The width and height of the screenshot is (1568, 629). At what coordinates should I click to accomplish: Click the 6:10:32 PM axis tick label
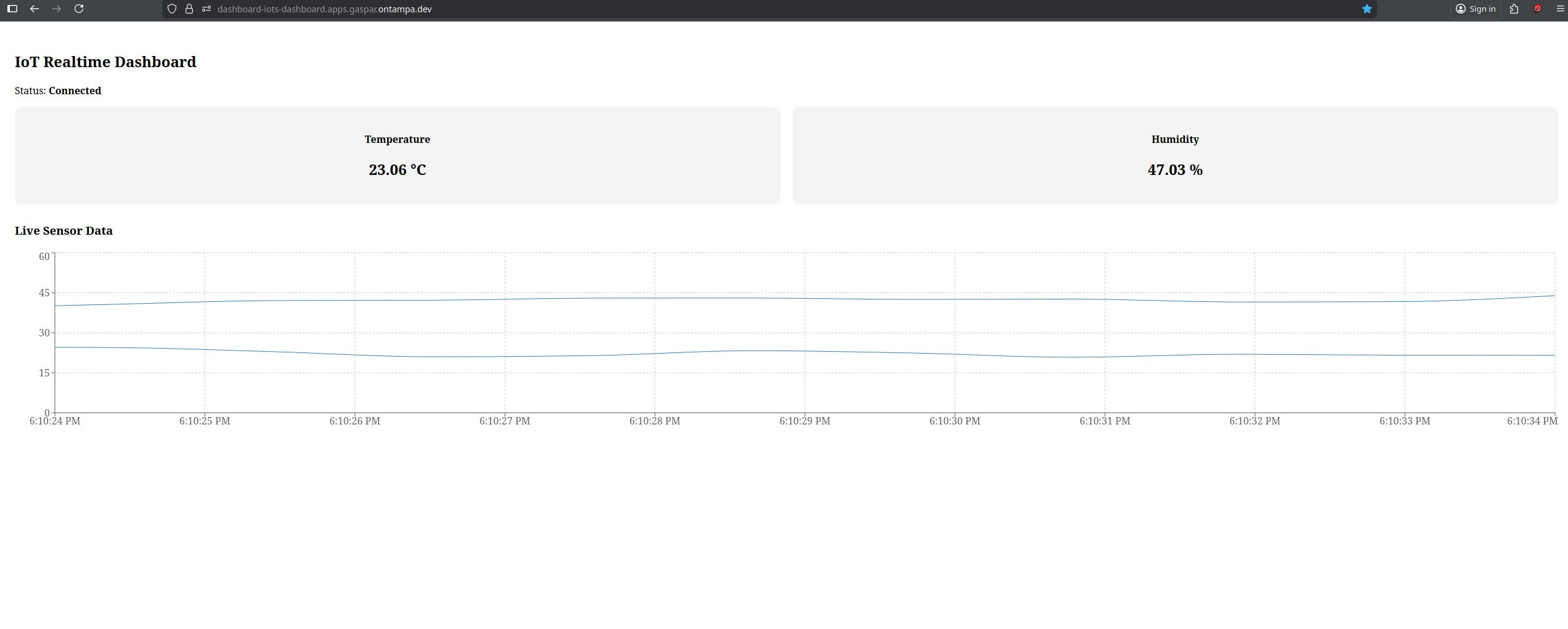[1254, 421]
